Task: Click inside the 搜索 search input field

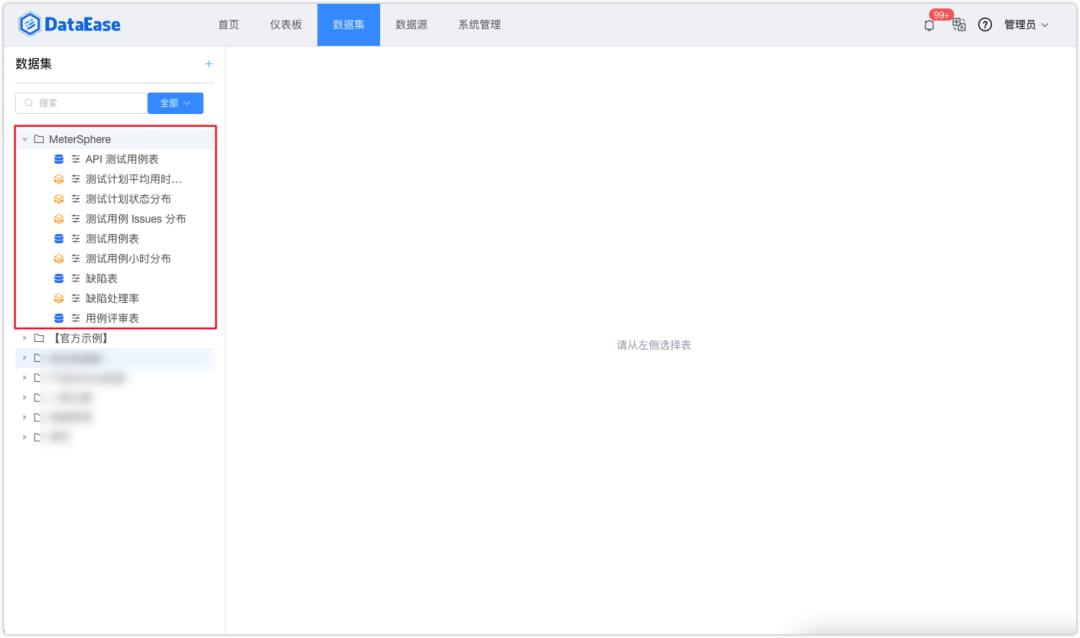Action: coord(80,103)
